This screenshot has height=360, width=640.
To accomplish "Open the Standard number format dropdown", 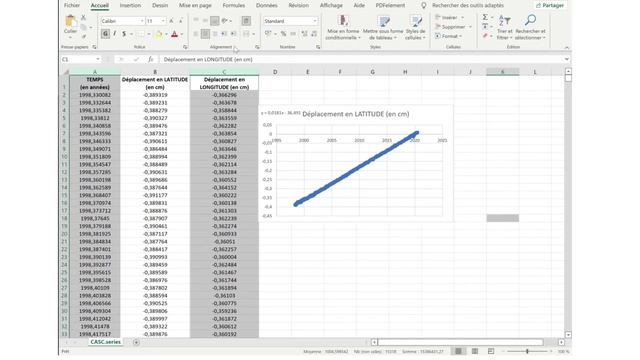I will 315,21.
